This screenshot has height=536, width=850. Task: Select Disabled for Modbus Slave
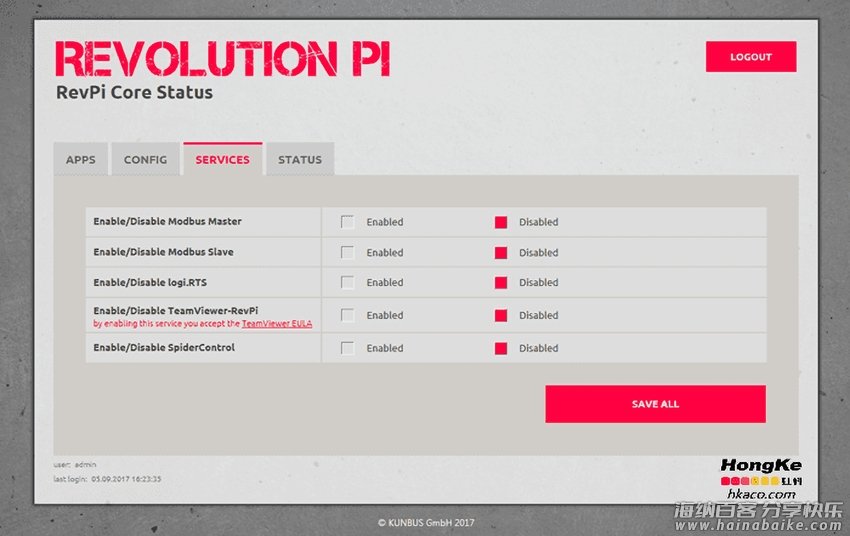click(501, 253)
